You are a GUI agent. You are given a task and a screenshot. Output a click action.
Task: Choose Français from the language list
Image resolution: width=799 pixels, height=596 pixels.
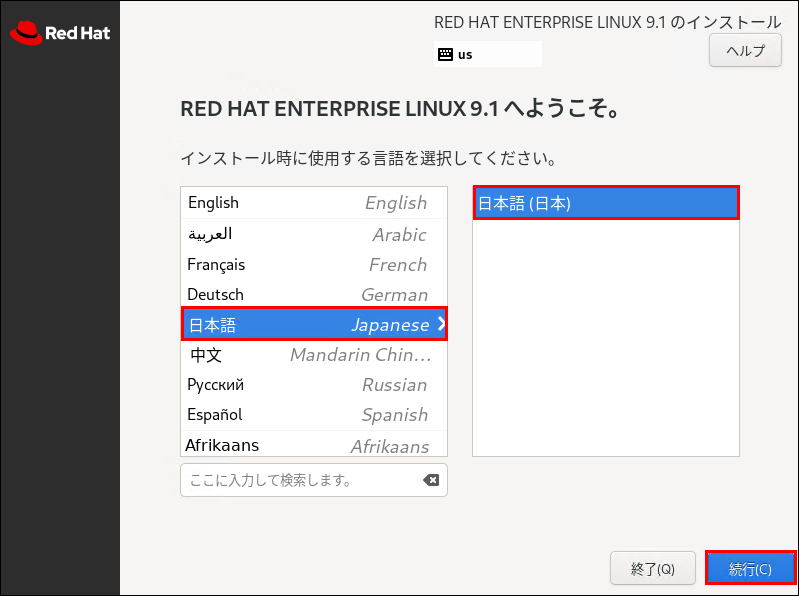(x=314, y=264)
